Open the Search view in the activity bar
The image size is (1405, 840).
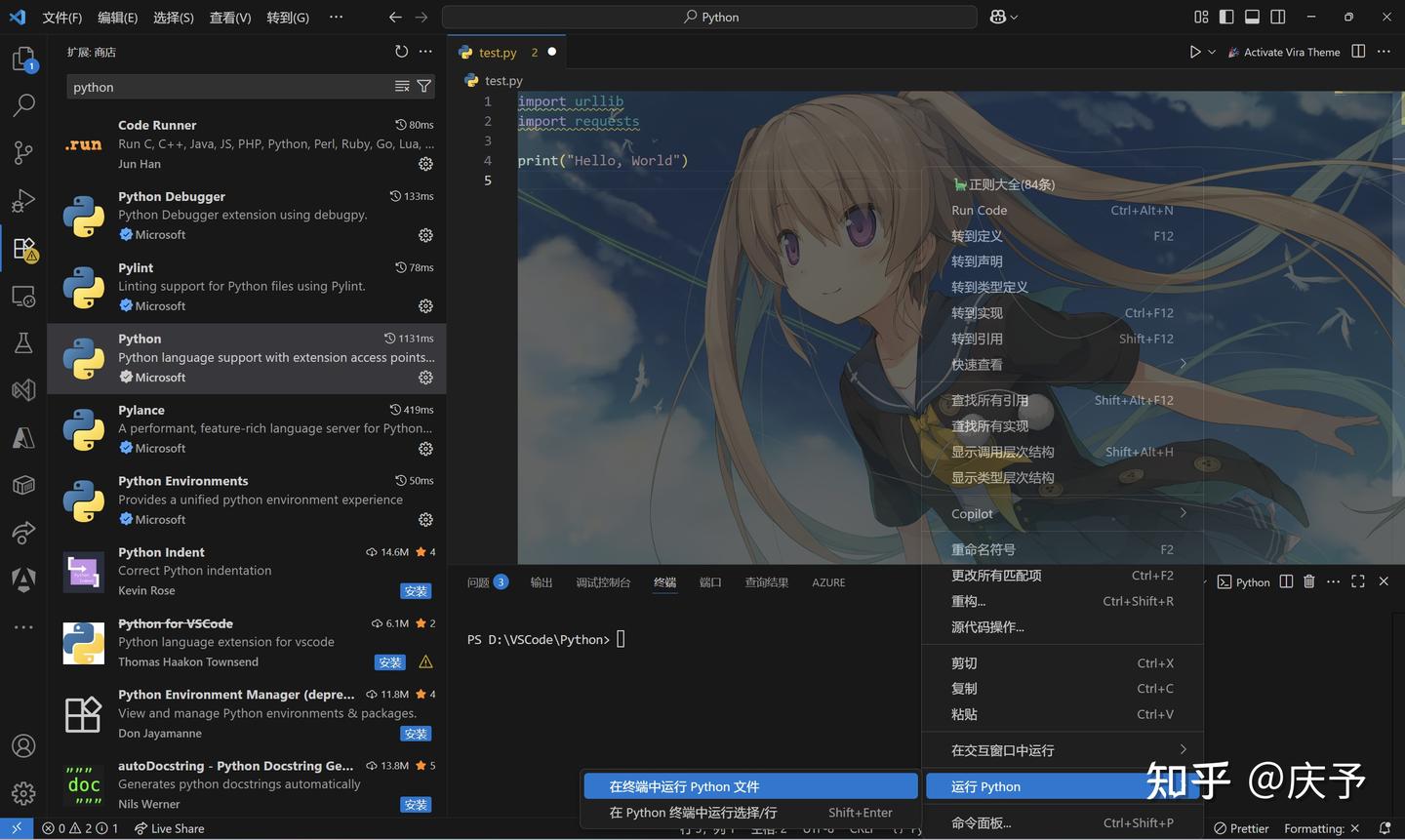click(x=23, y=104)
